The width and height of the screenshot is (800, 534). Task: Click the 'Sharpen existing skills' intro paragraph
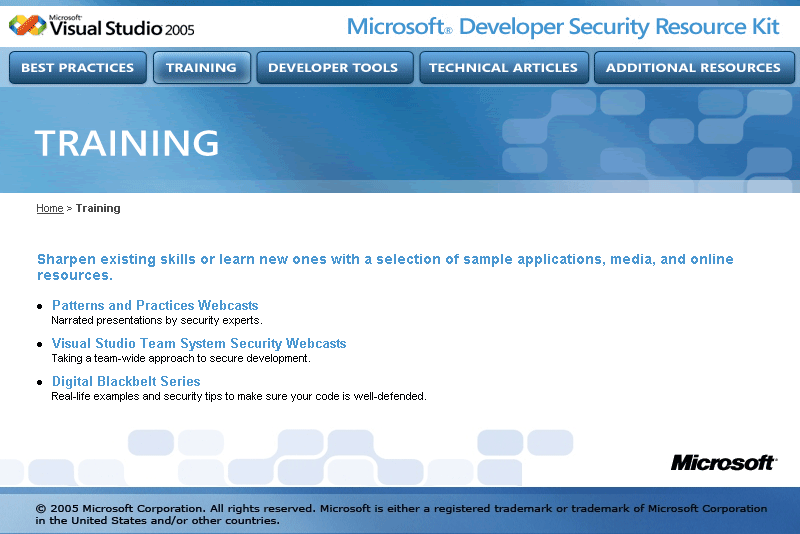385,267
